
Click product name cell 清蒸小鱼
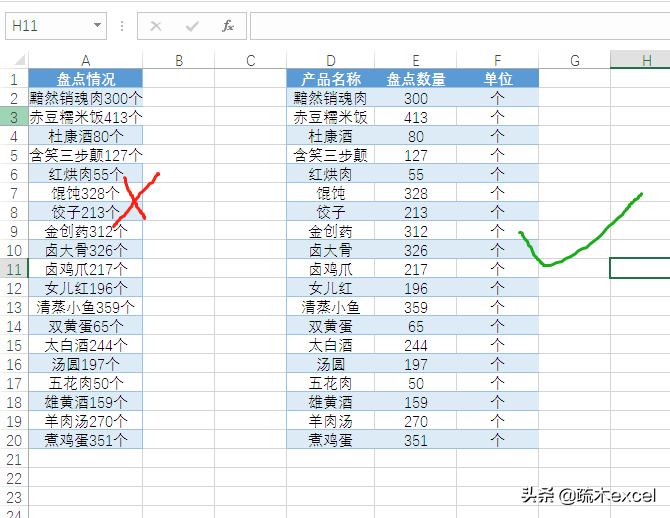pyautogui.click(x=330, y=307)
